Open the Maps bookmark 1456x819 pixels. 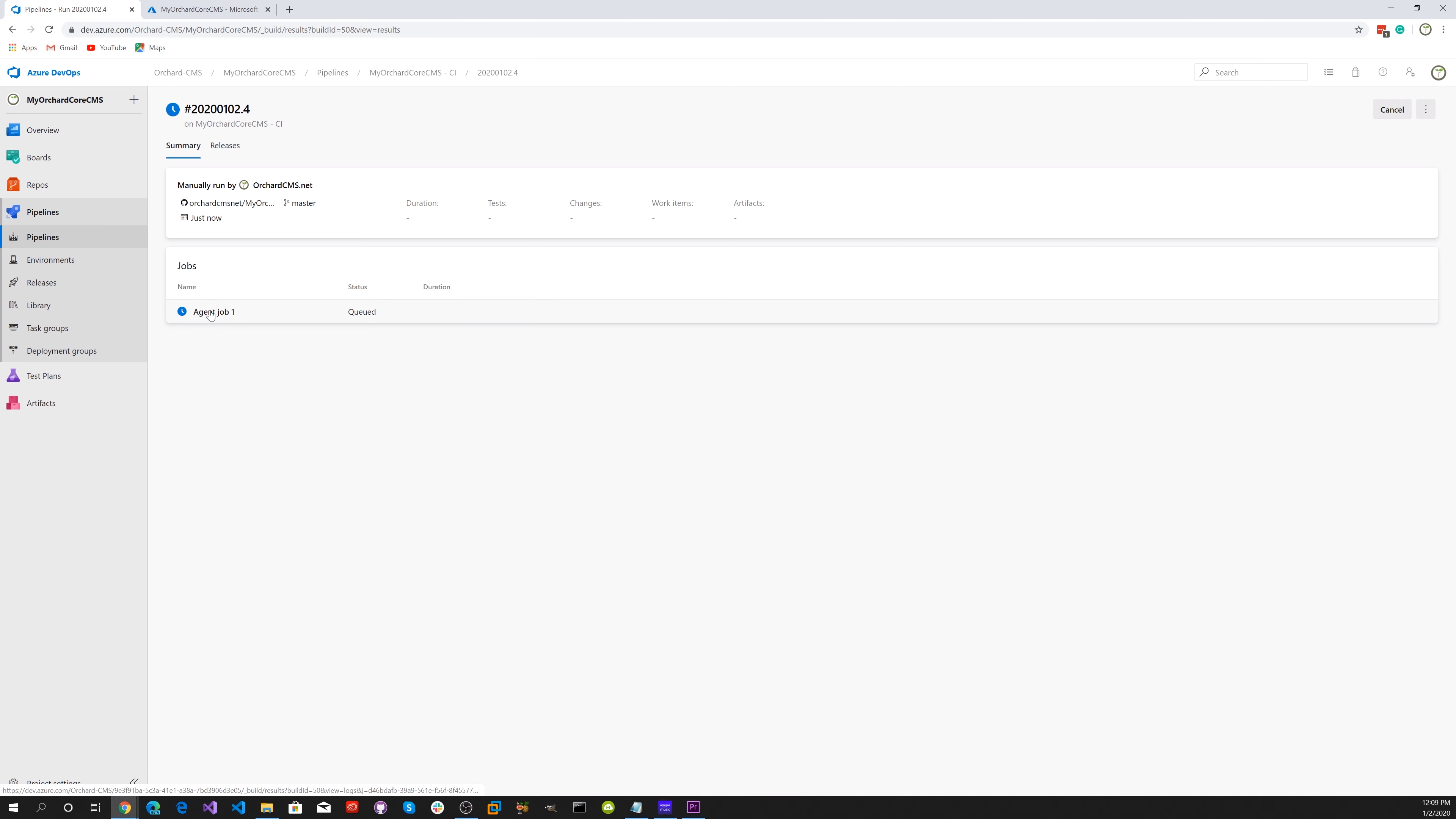151,47
